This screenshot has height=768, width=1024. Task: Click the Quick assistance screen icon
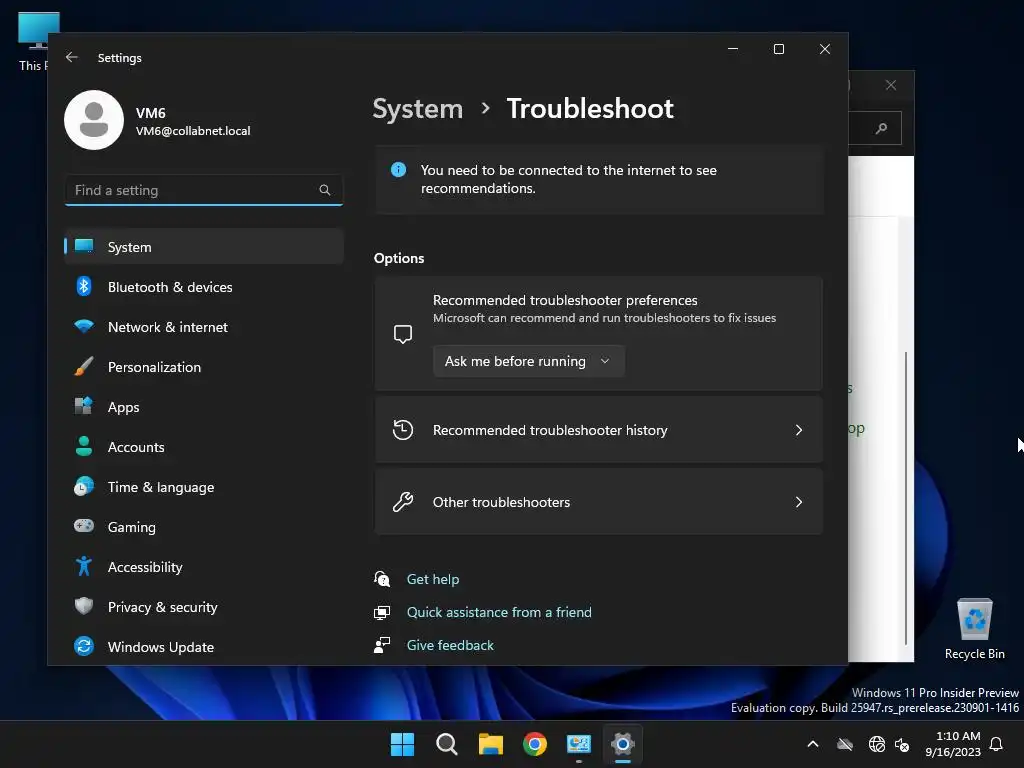382,612
